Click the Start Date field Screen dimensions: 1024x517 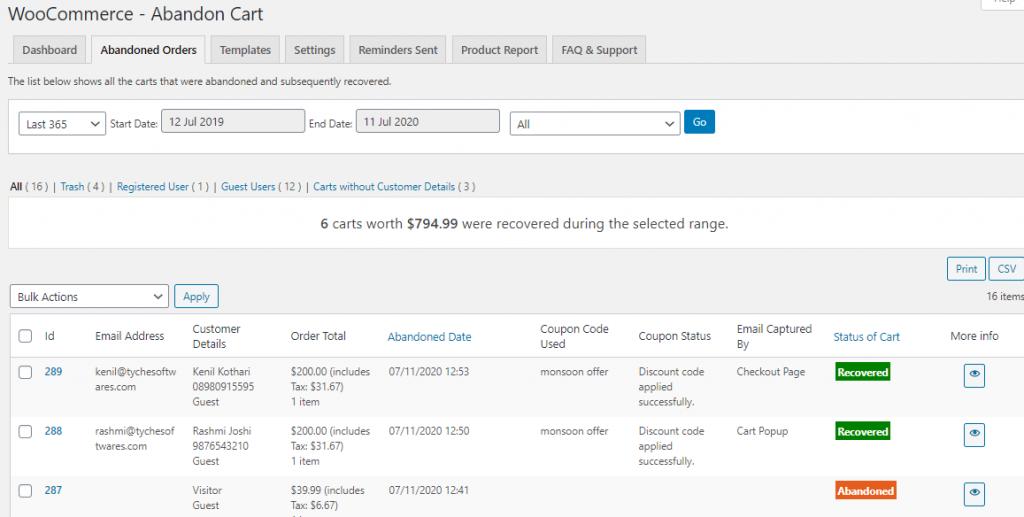click(x=233, y=121)
